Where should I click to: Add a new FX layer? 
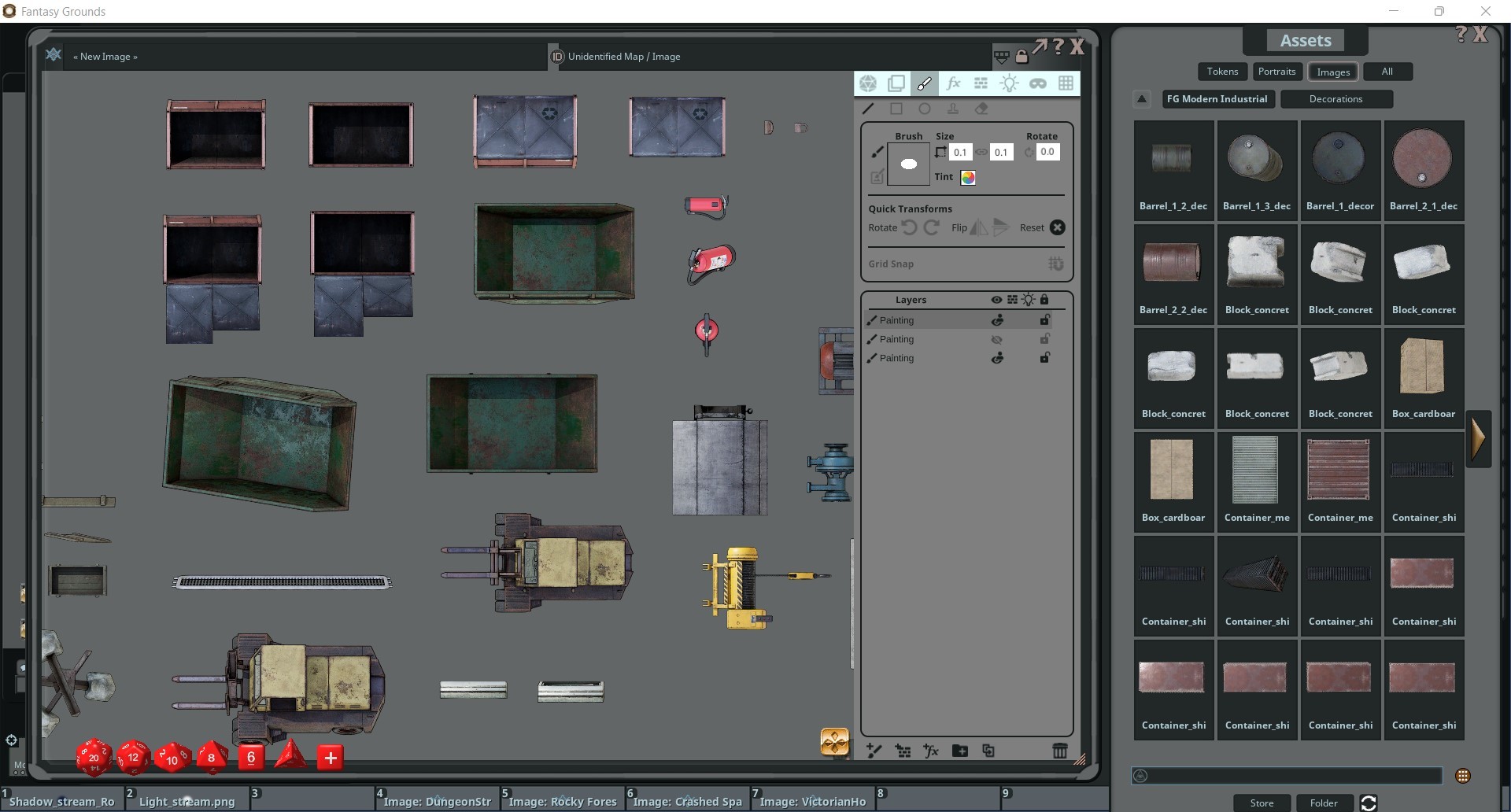pyautogui.click(x=931, y=751)
